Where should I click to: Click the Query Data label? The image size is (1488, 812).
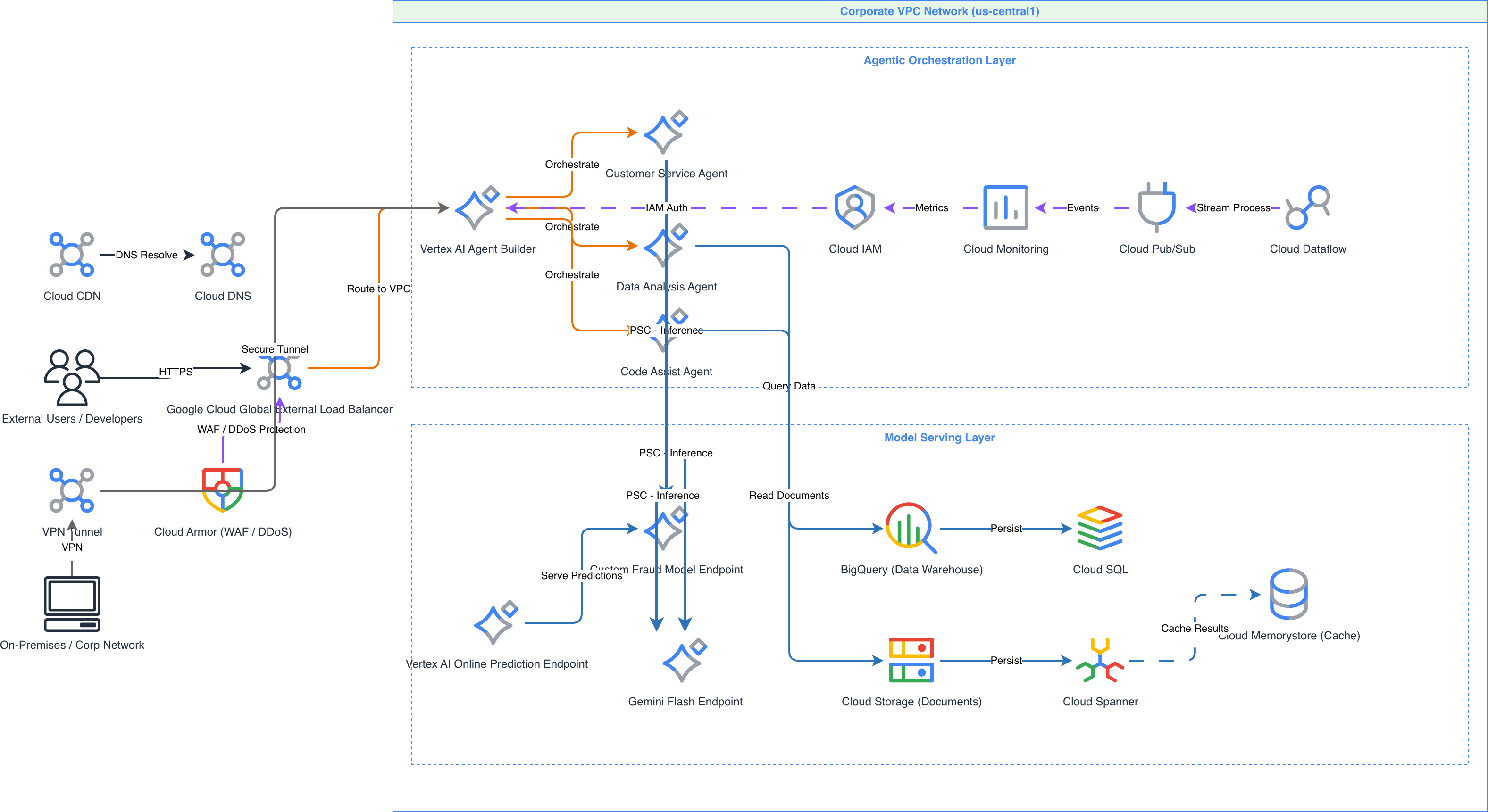coord(788,386)
